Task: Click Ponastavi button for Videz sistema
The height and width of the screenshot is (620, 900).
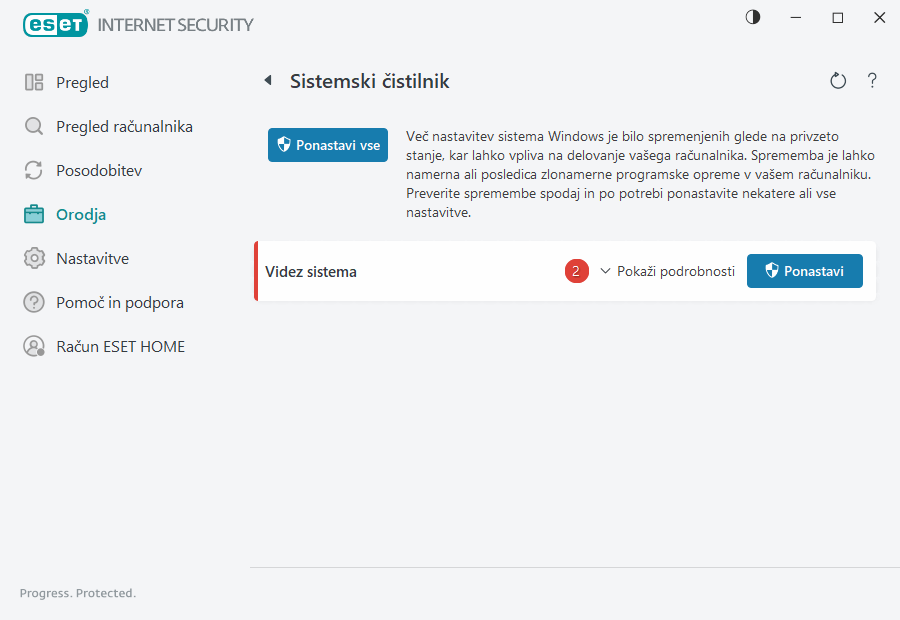Action: [x=804, y=271]
